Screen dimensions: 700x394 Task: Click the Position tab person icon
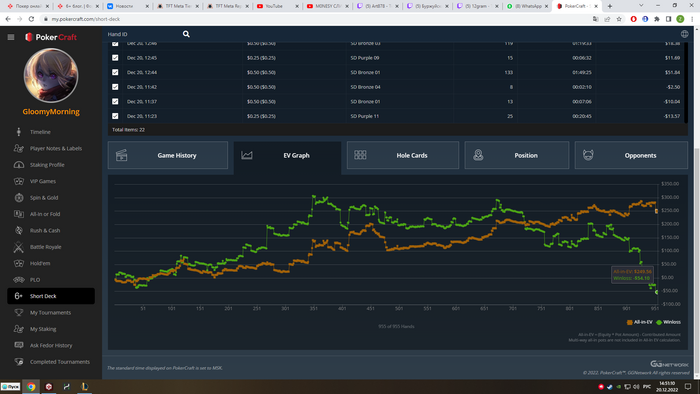[478, 155]
